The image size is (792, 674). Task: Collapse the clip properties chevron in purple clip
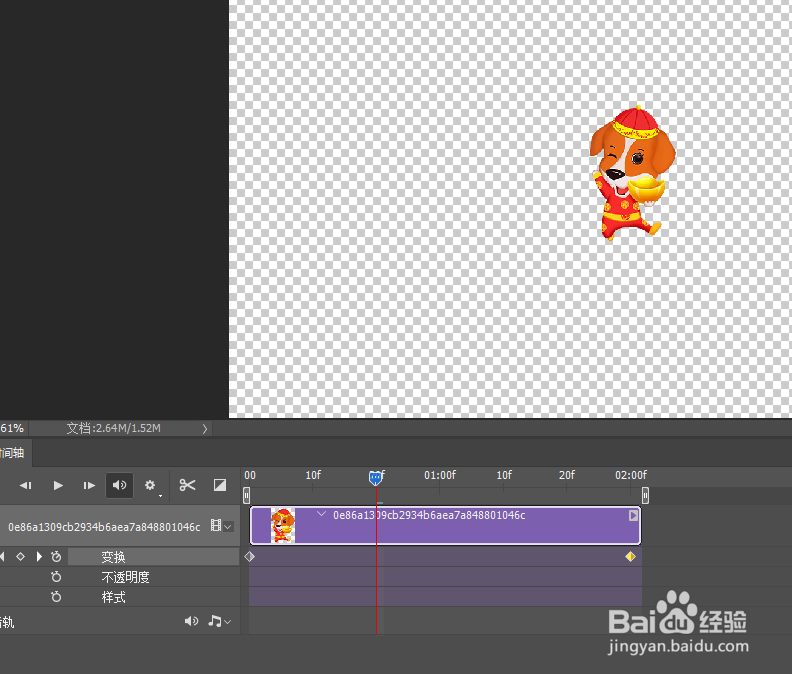(x=321, y=514)
